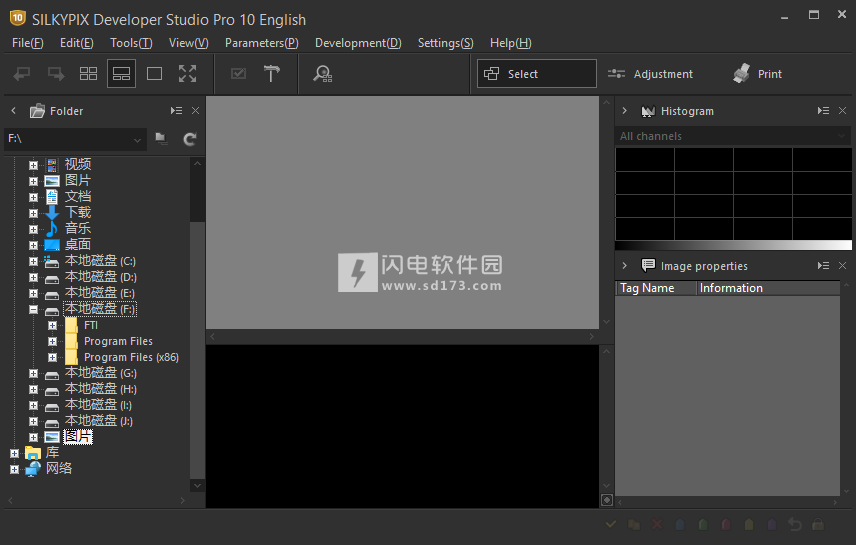The height and width of the screenshot is (545, 856).
Task: Click the next image arrow in toolbar
Action: click(56, 73)
